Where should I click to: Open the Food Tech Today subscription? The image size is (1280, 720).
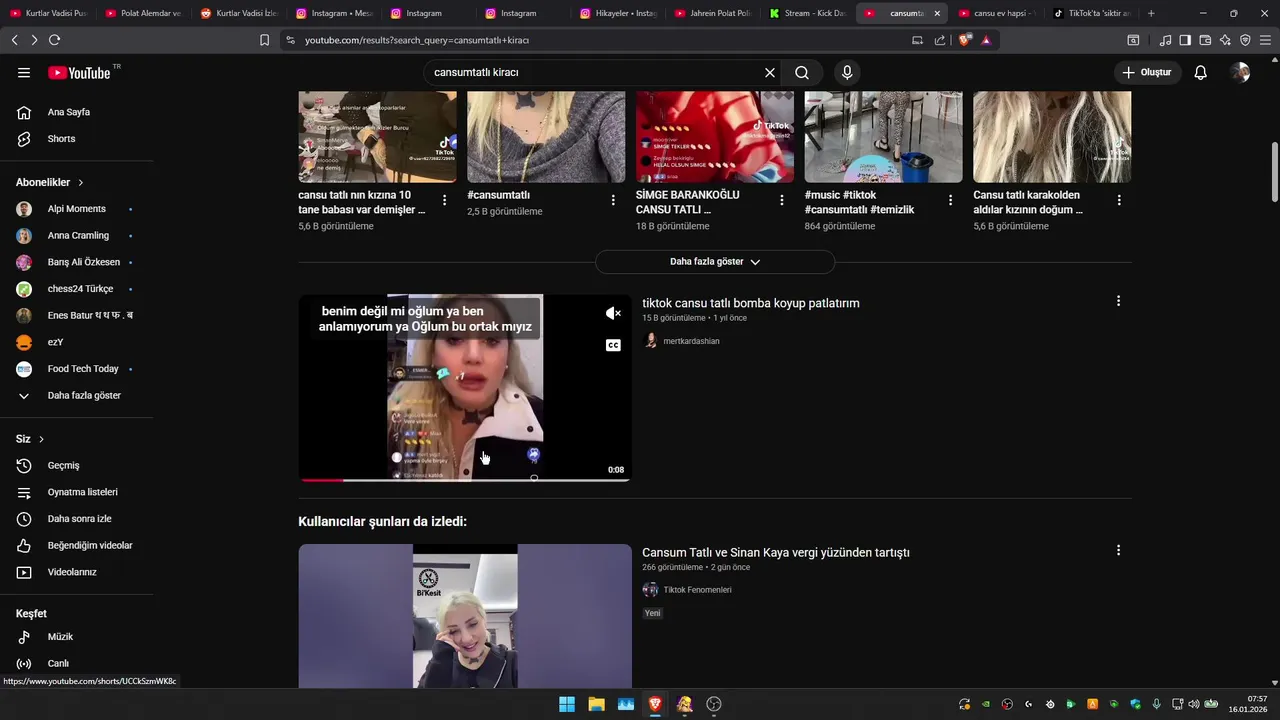pyautogui.click(x=76, y=369)
